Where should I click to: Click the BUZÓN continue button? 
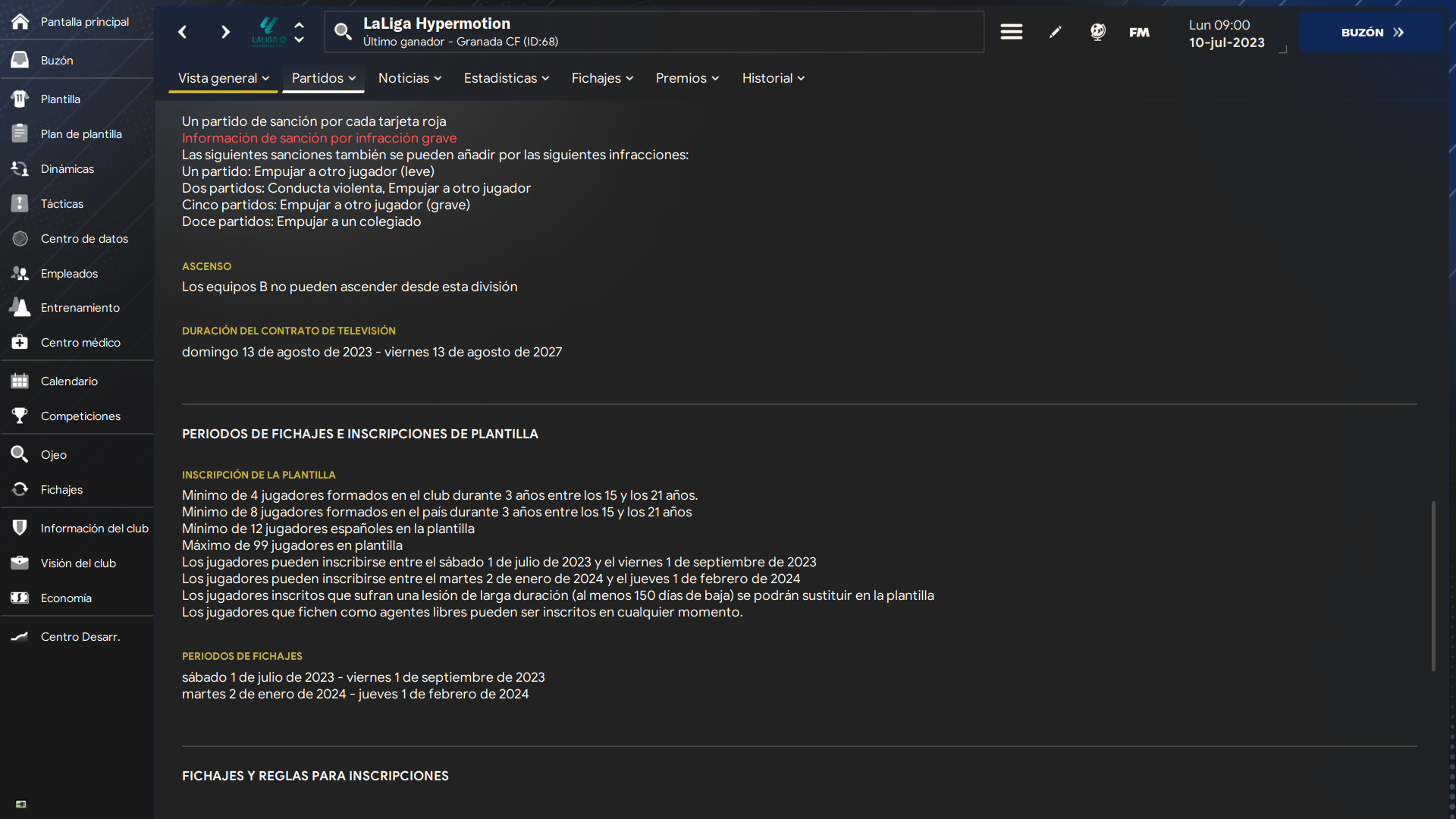[1371, 32]
